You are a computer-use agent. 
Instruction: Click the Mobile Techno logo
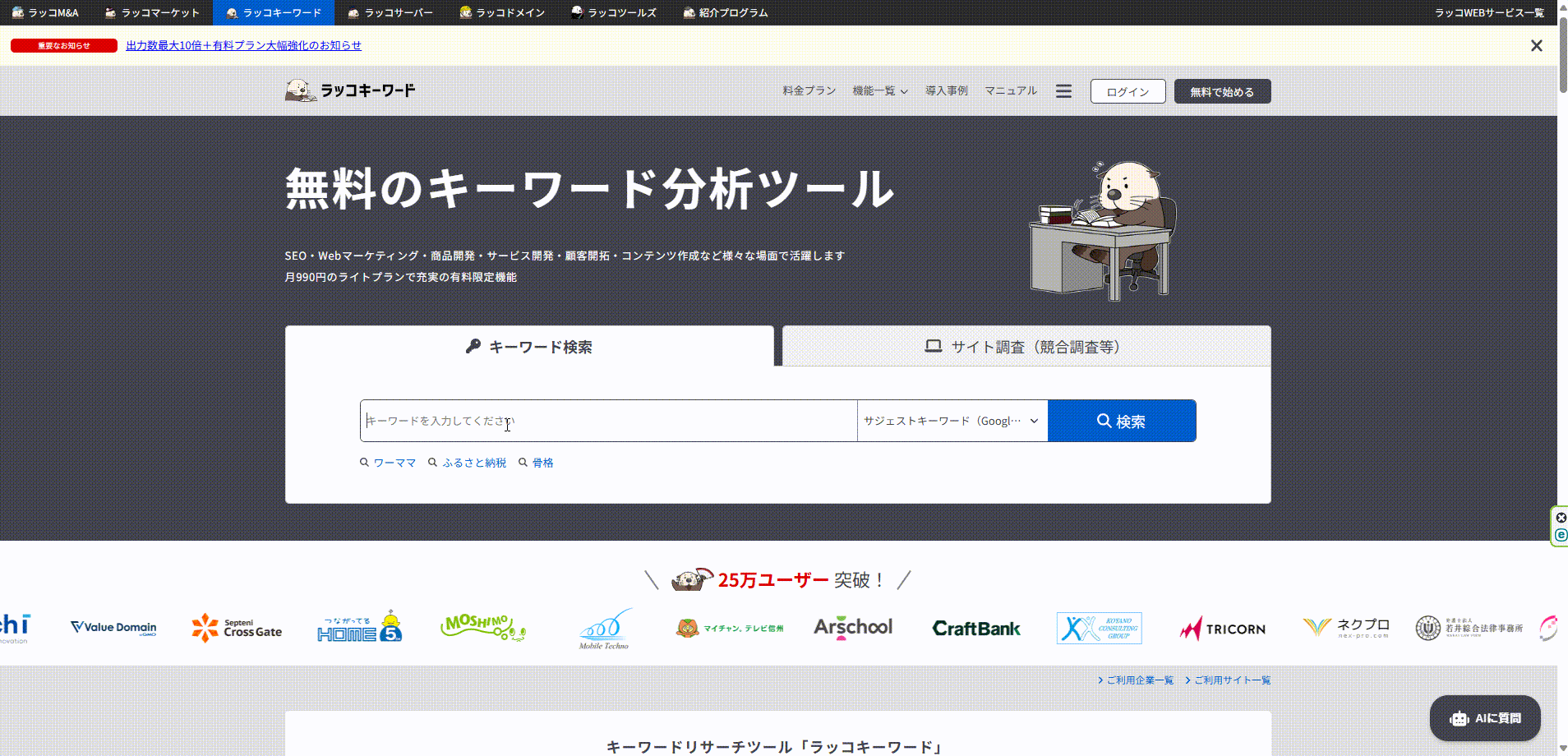[x=605, y=629]
